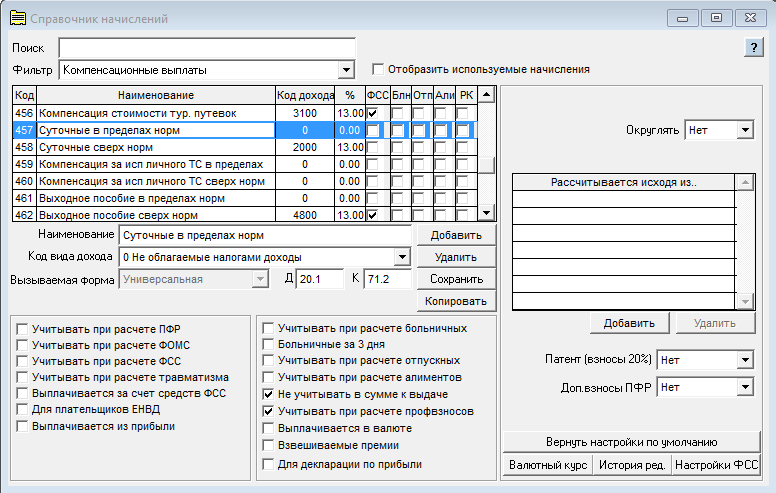Open История ред. button
776x493 pixels.
(x=632, y=465)
